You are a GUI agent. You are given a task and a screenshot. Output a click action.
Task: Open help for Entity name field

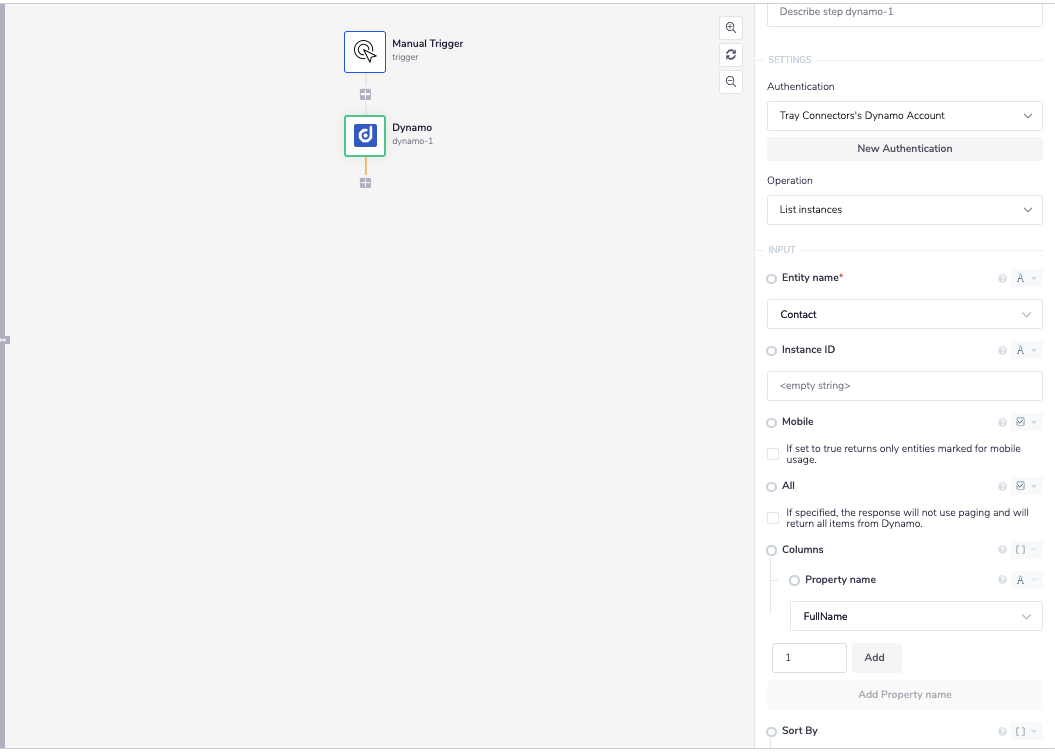tap(1002, 279)
